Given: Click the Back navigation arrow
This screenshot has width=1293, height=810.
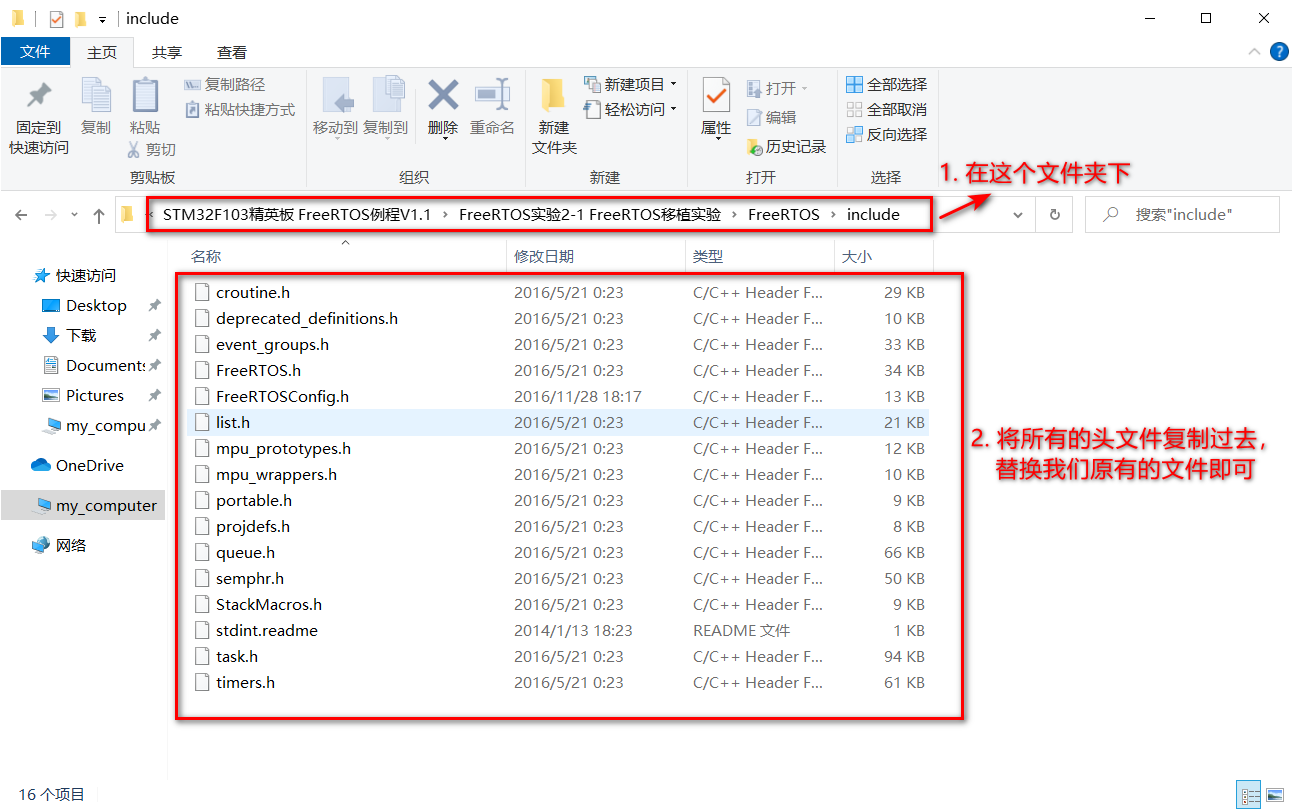Looking at the screenshot, I should (22, 215).
